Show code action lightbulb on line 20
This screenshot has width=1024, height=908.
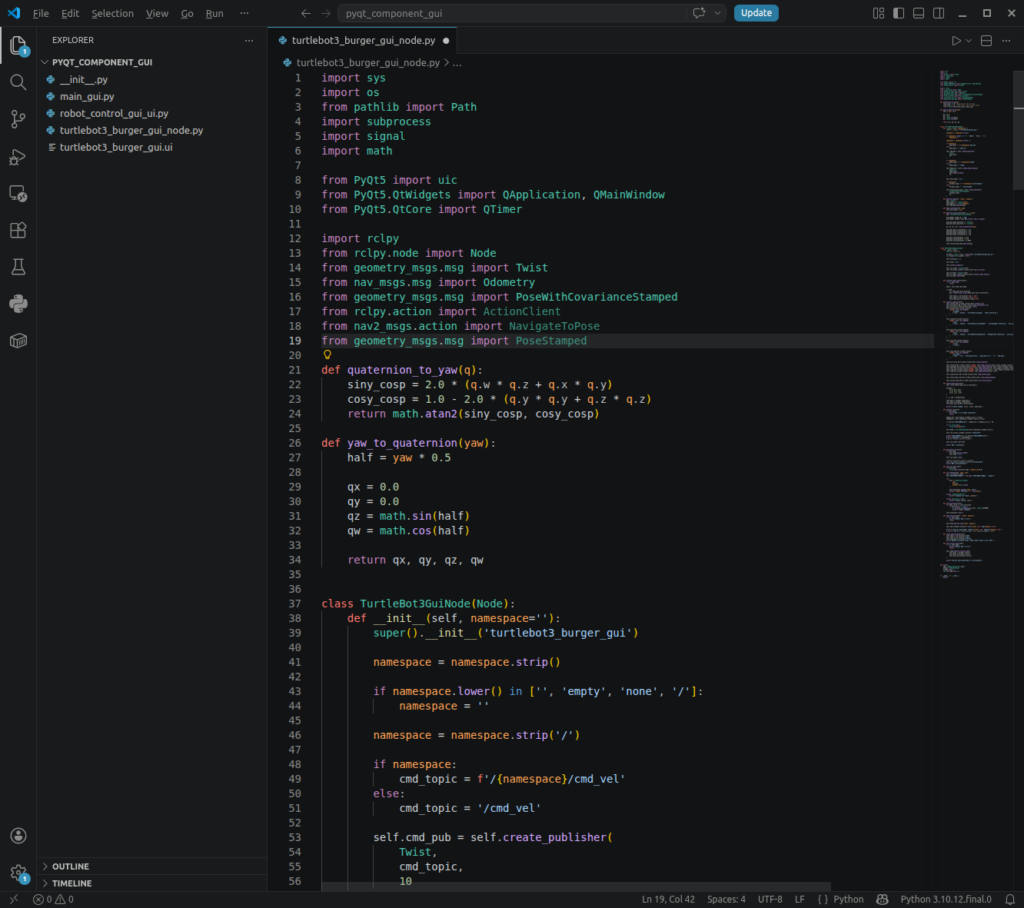pyautogui.click(x=327, y=355)
